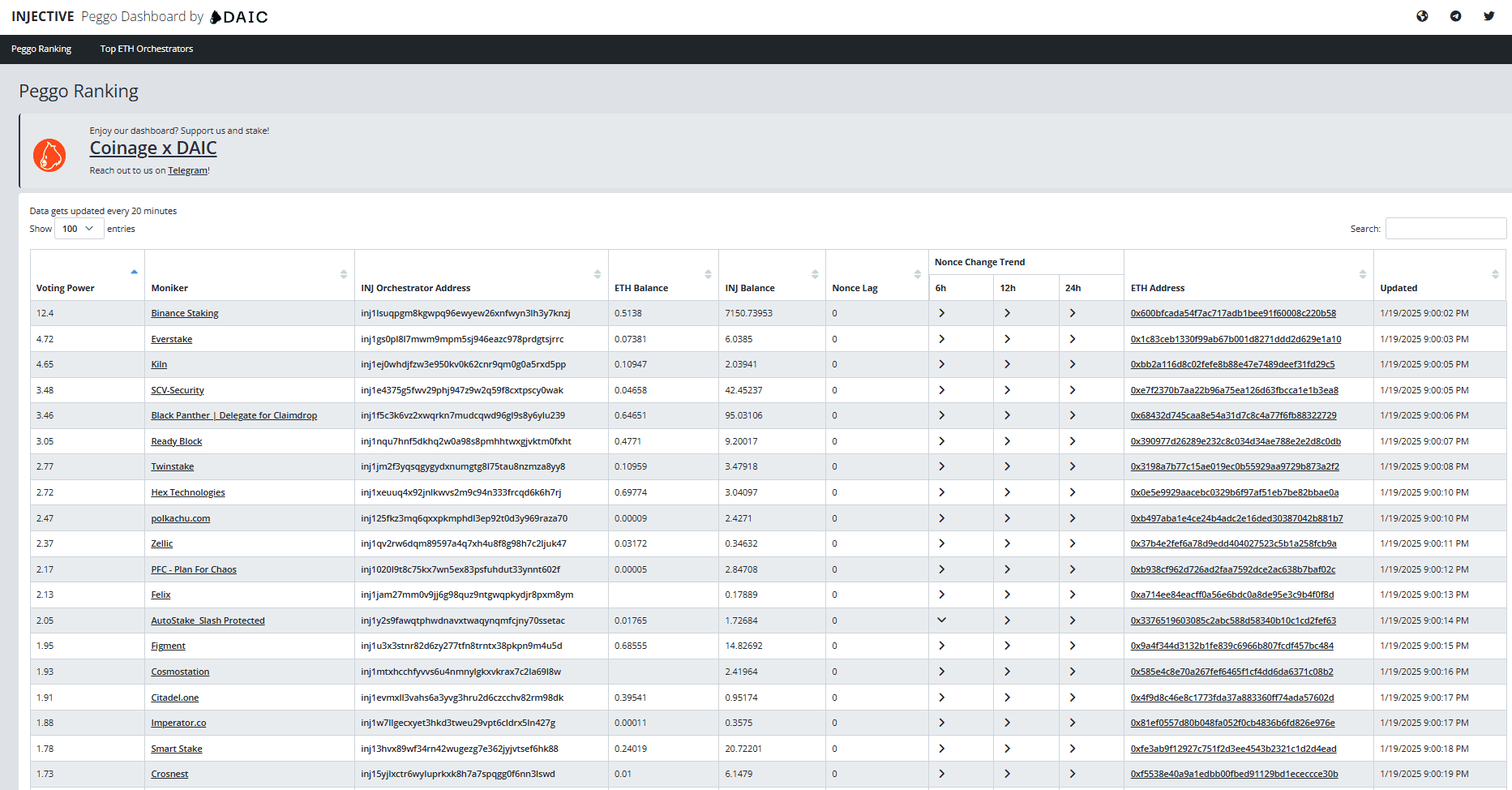The height and width of the screenshot is (790, 1512).
Task: Click the Twitter bird icon
Action: 1489,15
